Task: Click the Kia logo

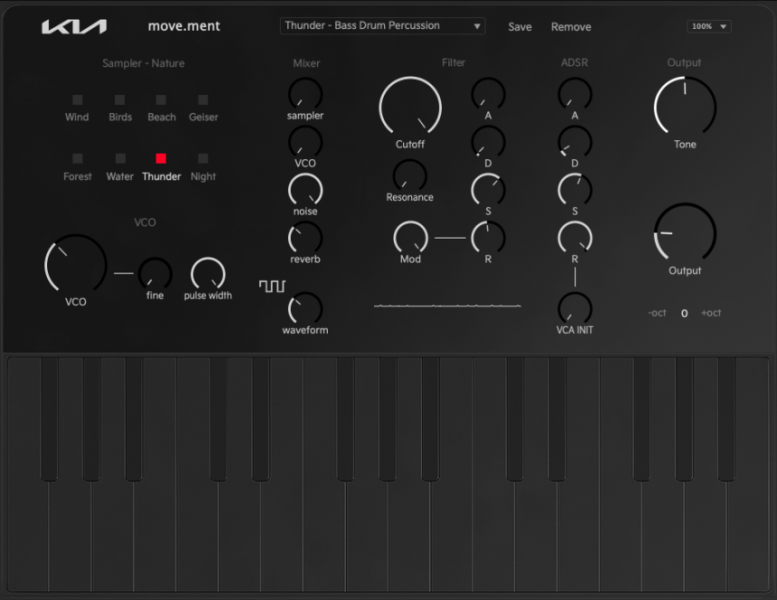Action: coord(74,27)
